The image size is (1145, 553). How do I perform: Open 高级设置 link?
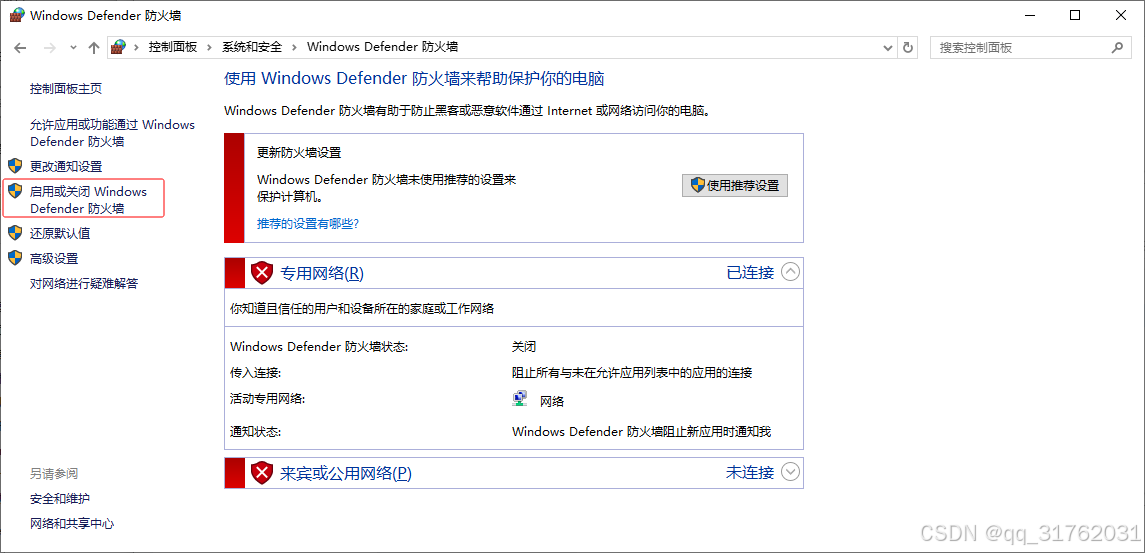point(54,258)
